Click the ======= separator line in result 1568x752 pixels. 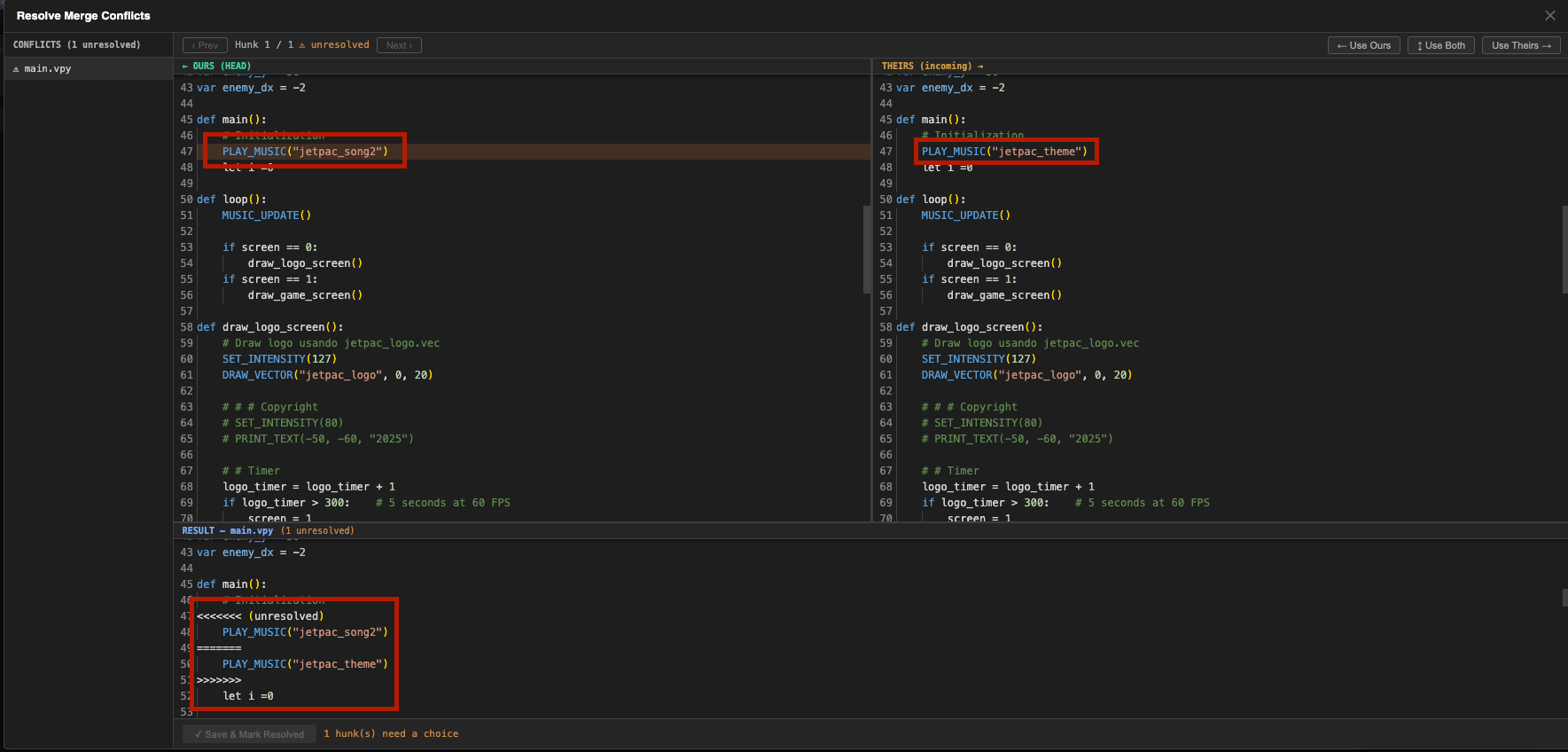tap(219, 648)
